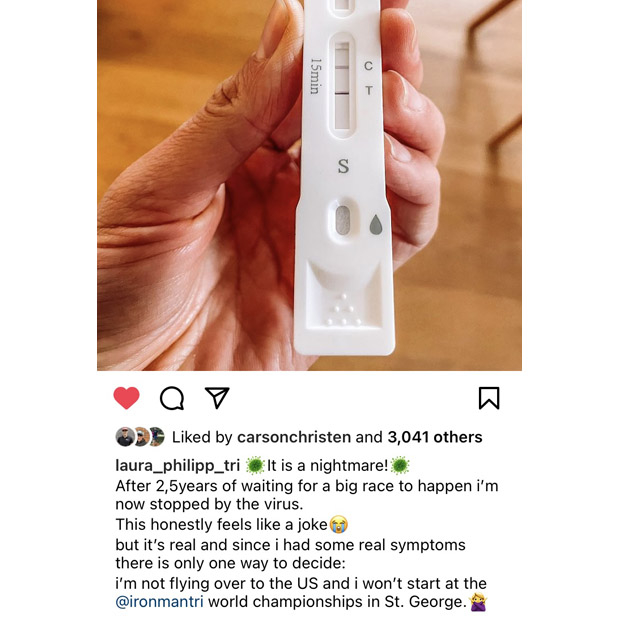Click the virus emoji after "nightmare!"
The image size is (620, 620).
pos(400,465)
